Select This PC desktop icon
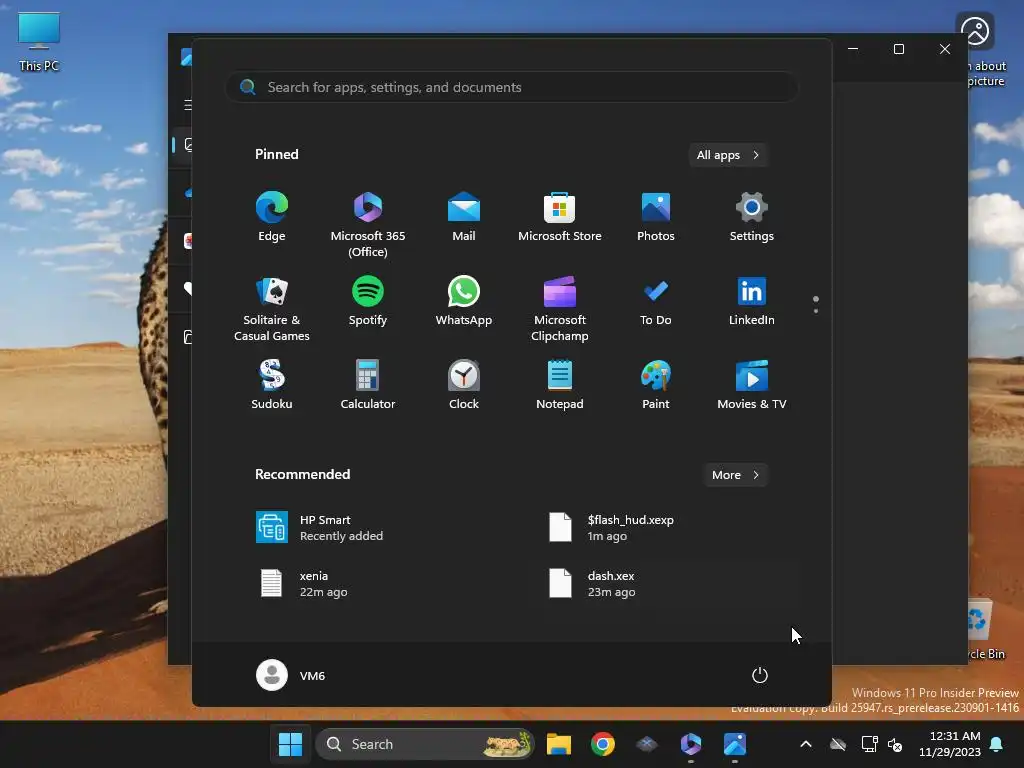 pos(39,42)
